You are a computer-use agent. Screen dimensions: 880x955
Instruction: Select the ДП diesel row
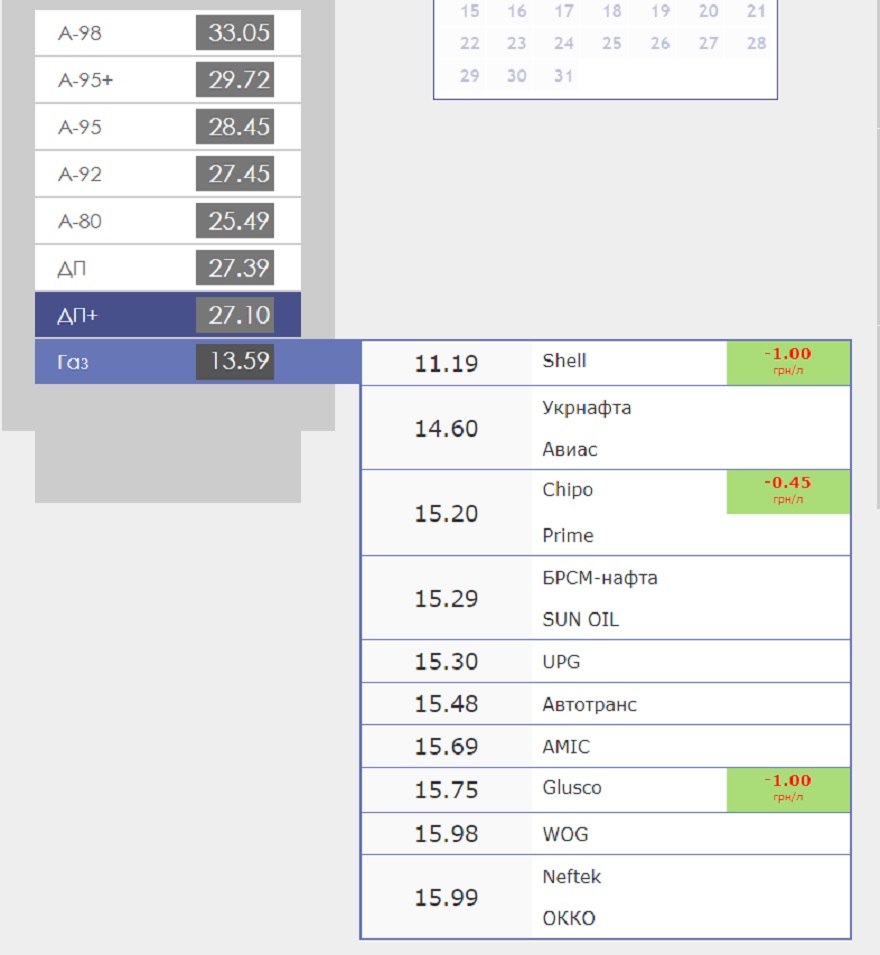click(x=167, y=268)
